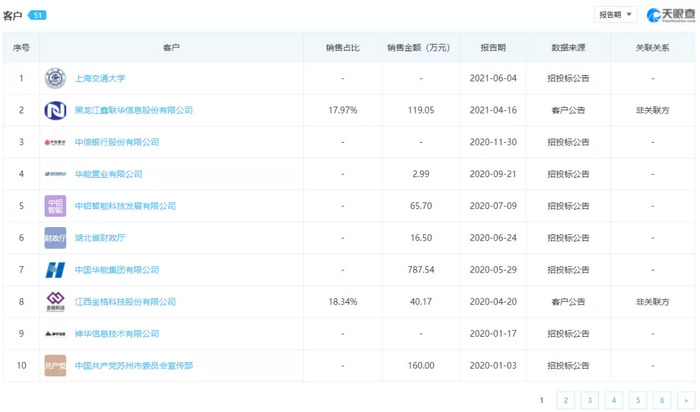Open 江西金格科技股份有限公司 link

point(125,302)
